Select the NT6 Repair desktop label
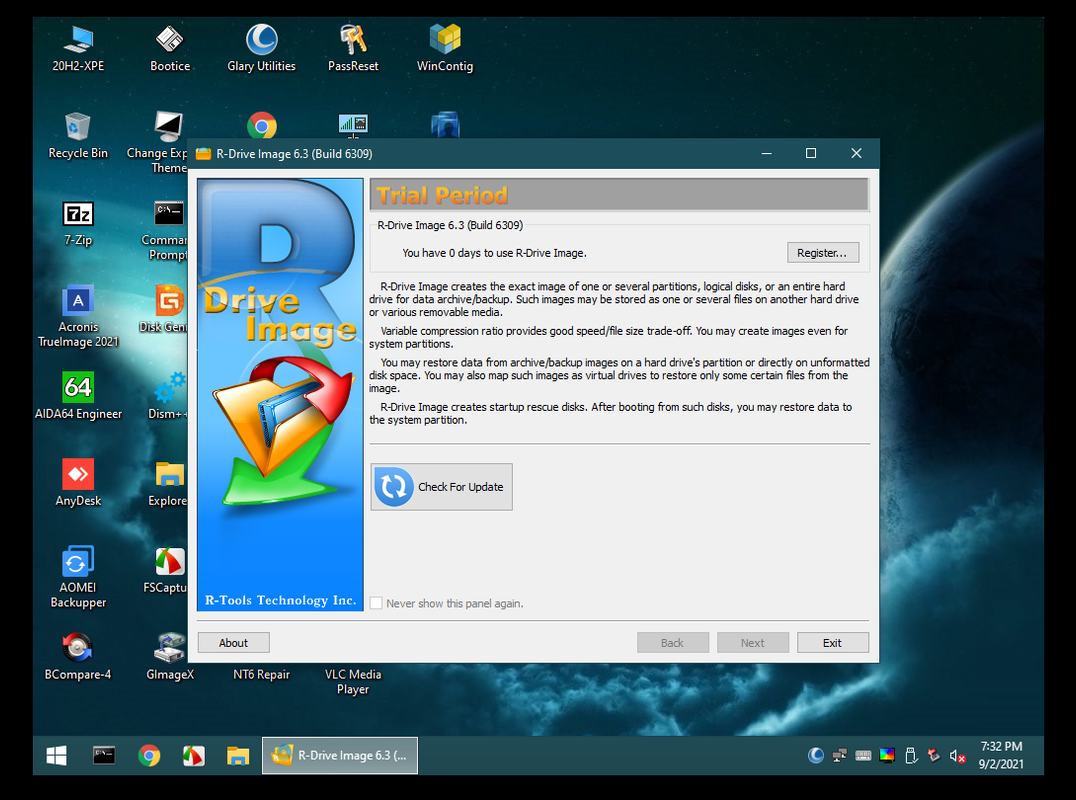The width and height of the screenshot is (1076, 800). [261, 674]
